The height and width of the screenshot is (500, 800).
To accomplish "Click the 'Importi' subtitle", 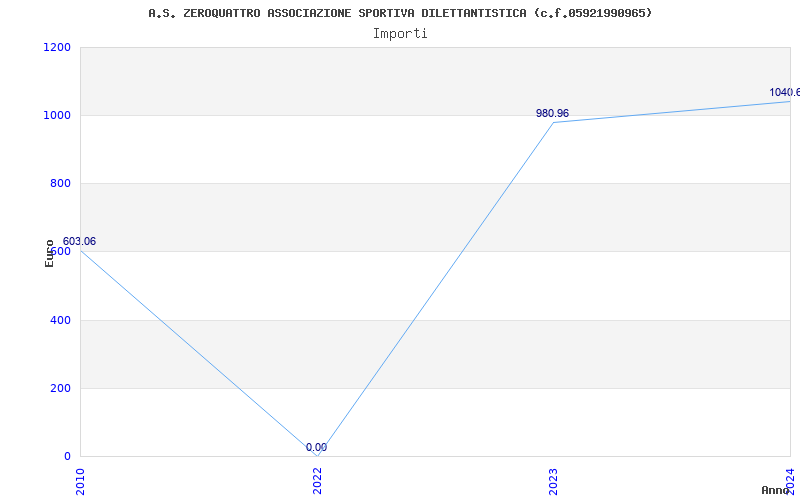I will click(400, 34).
